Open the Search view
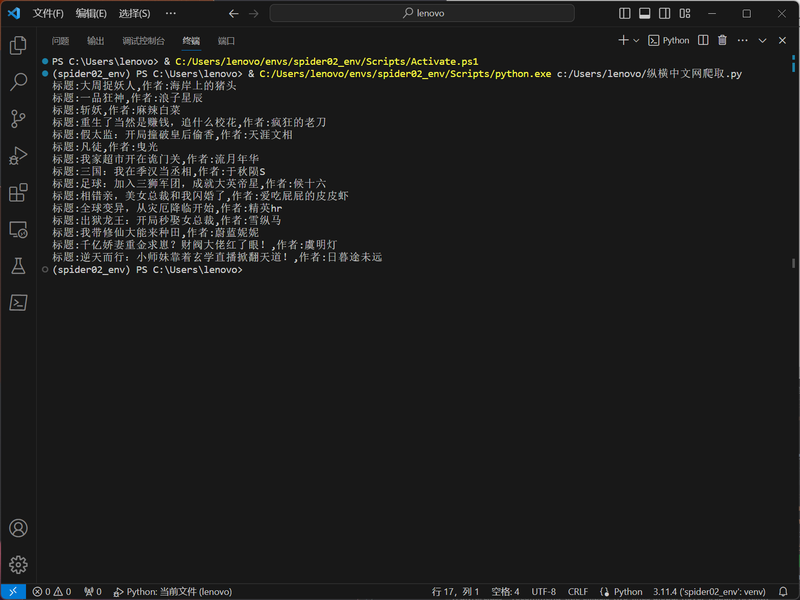800x600 pixels. [x=18, y=82]
